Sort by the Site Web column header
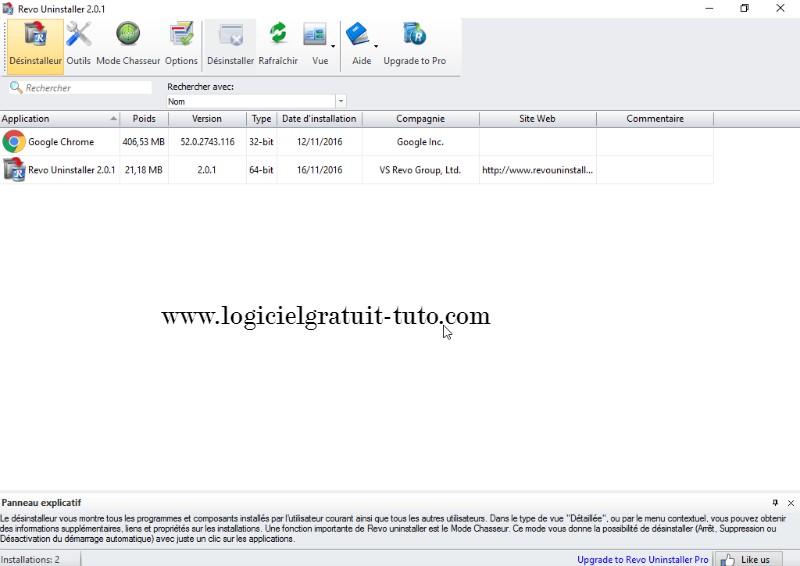The width and height of the screenshot is (800, 566). [537, 119]
